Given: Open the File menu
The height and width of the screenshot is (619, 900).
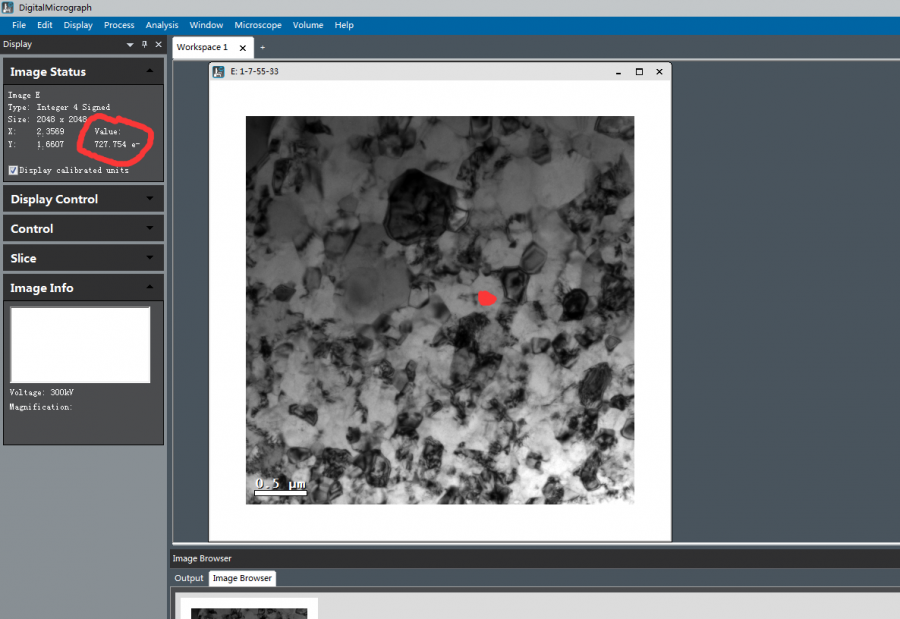Looking at the screenshot, I should pyautogui.click(x=19, y=25).
